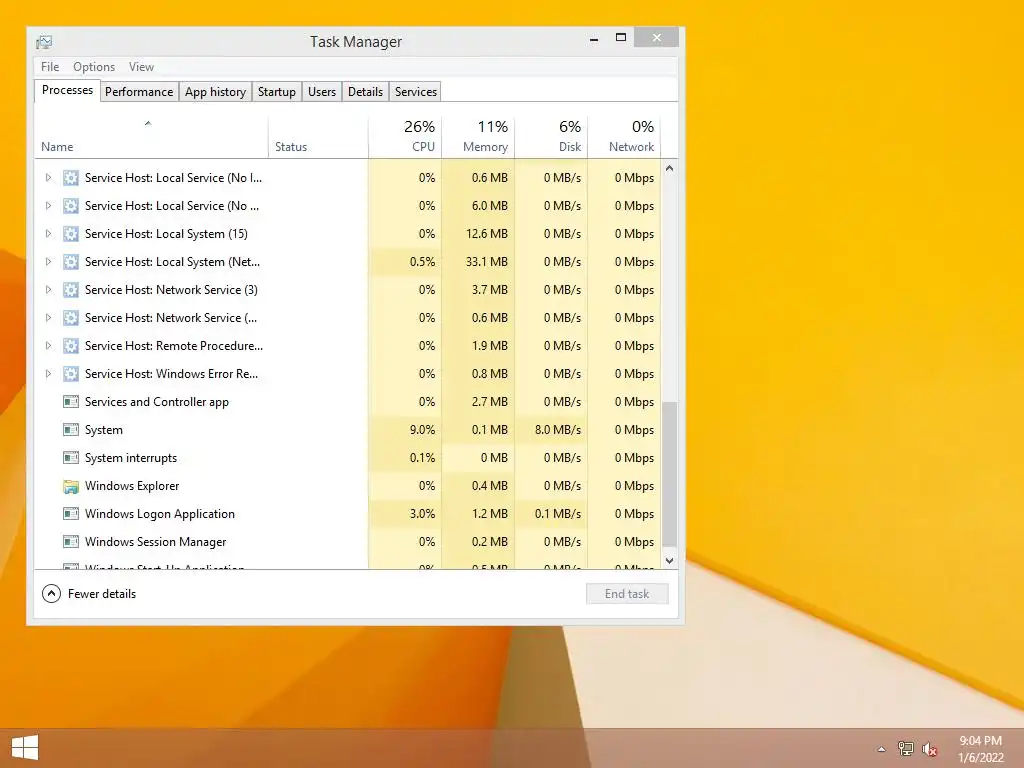Switch to the App history tab

point(216,91)
